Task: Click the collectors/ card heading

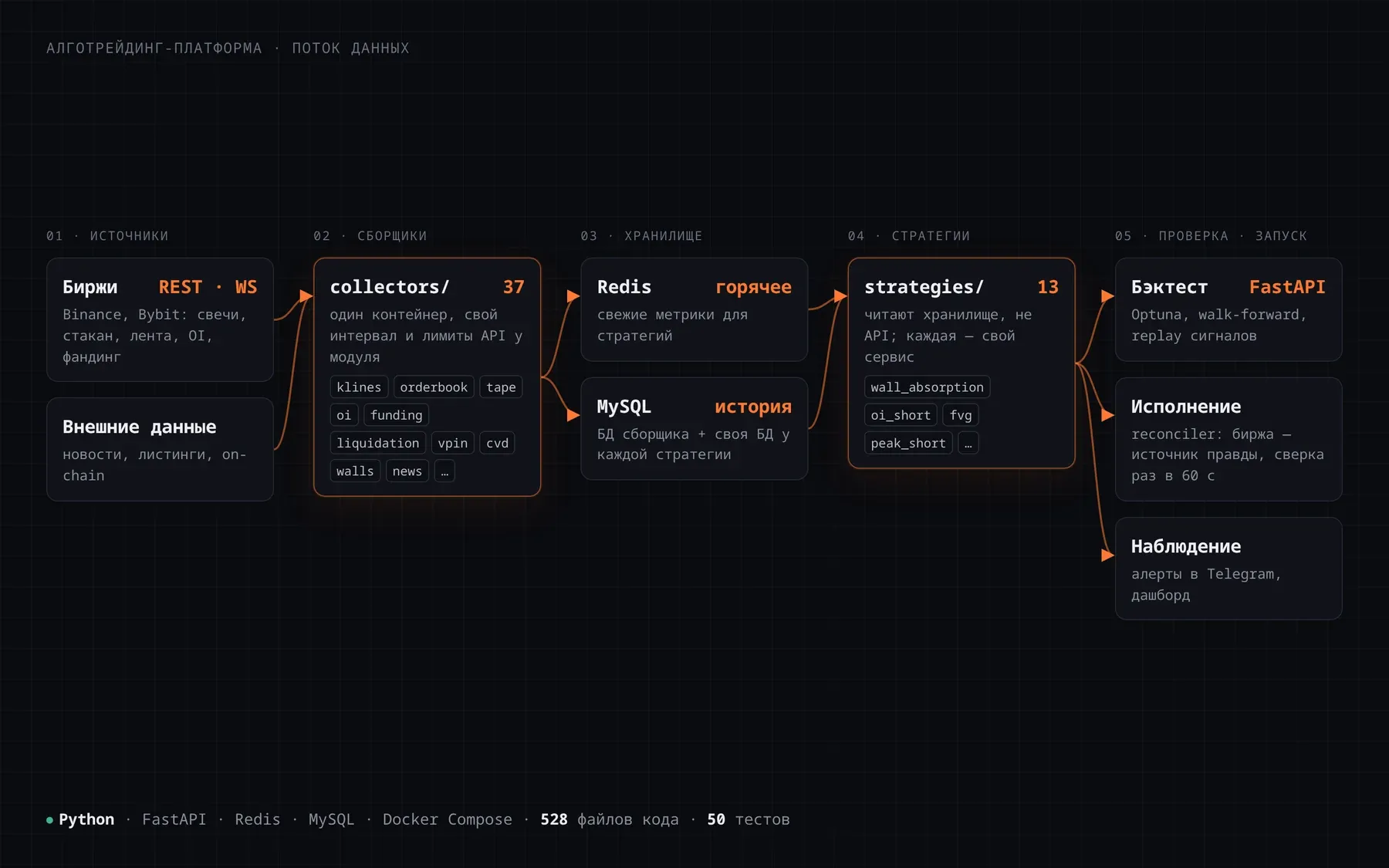Action: (390, 287)
